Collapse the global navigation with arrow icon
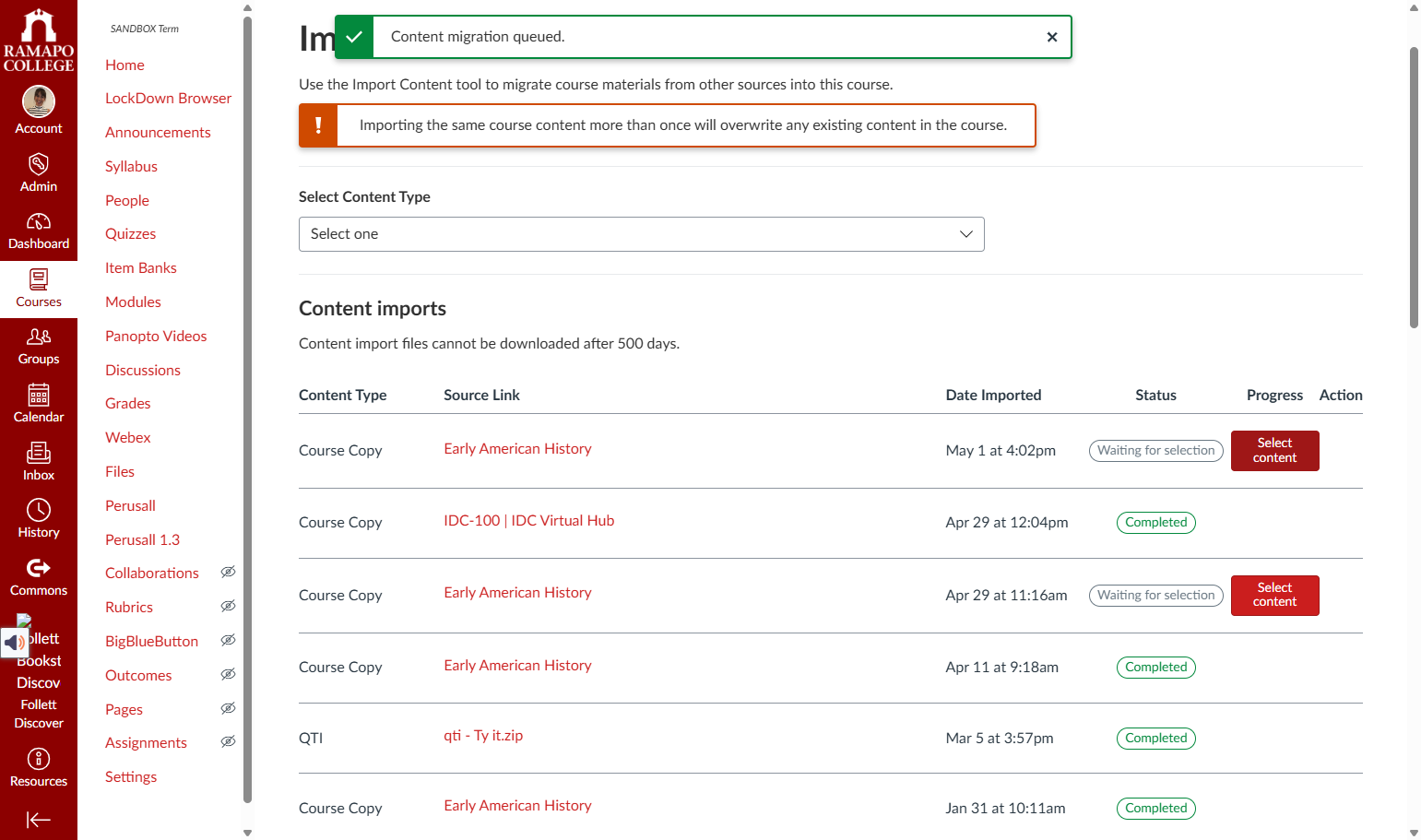The image size is (1421, 840). click(x=39, y=820)
